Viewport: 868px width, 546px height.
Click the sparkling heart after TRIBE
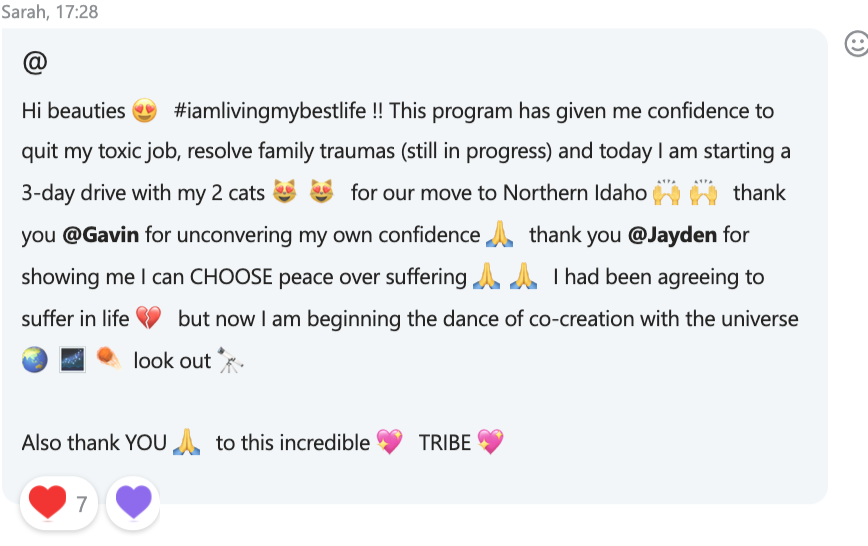coord(490,442)
